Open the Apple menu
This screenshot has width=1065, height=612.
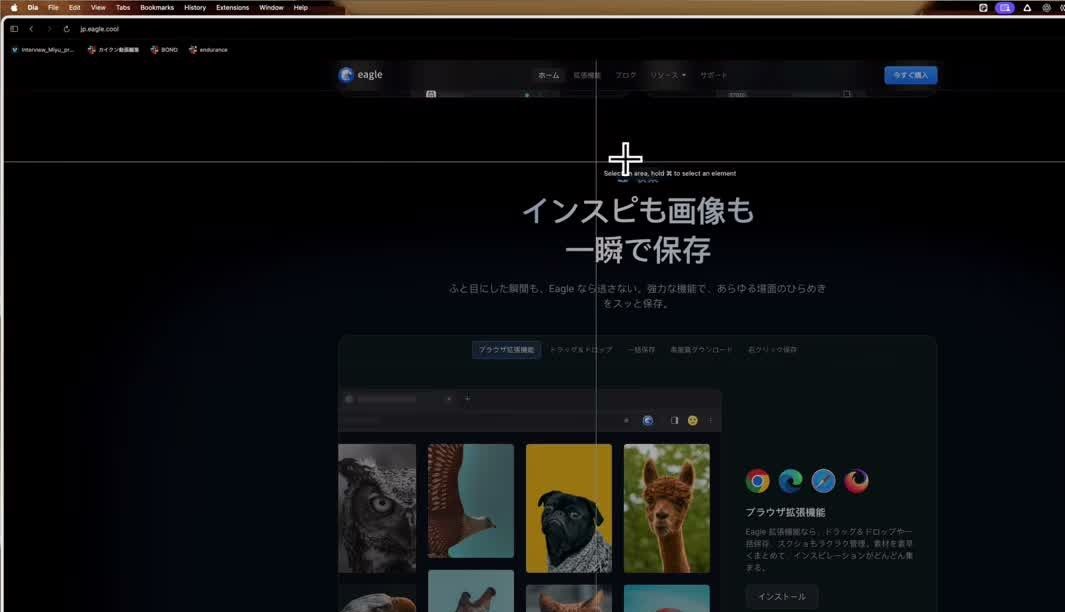[14, 7]
